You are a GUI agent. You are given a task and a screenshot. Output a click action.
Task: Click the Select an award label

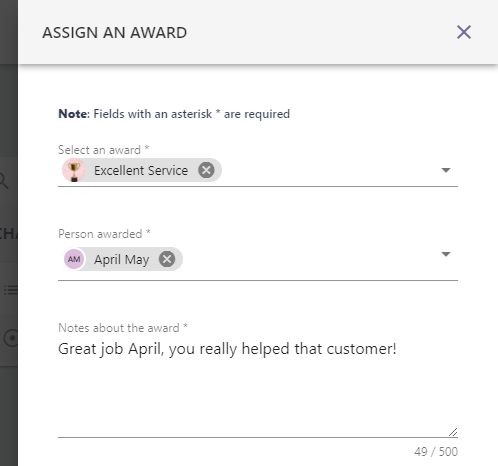103,150
